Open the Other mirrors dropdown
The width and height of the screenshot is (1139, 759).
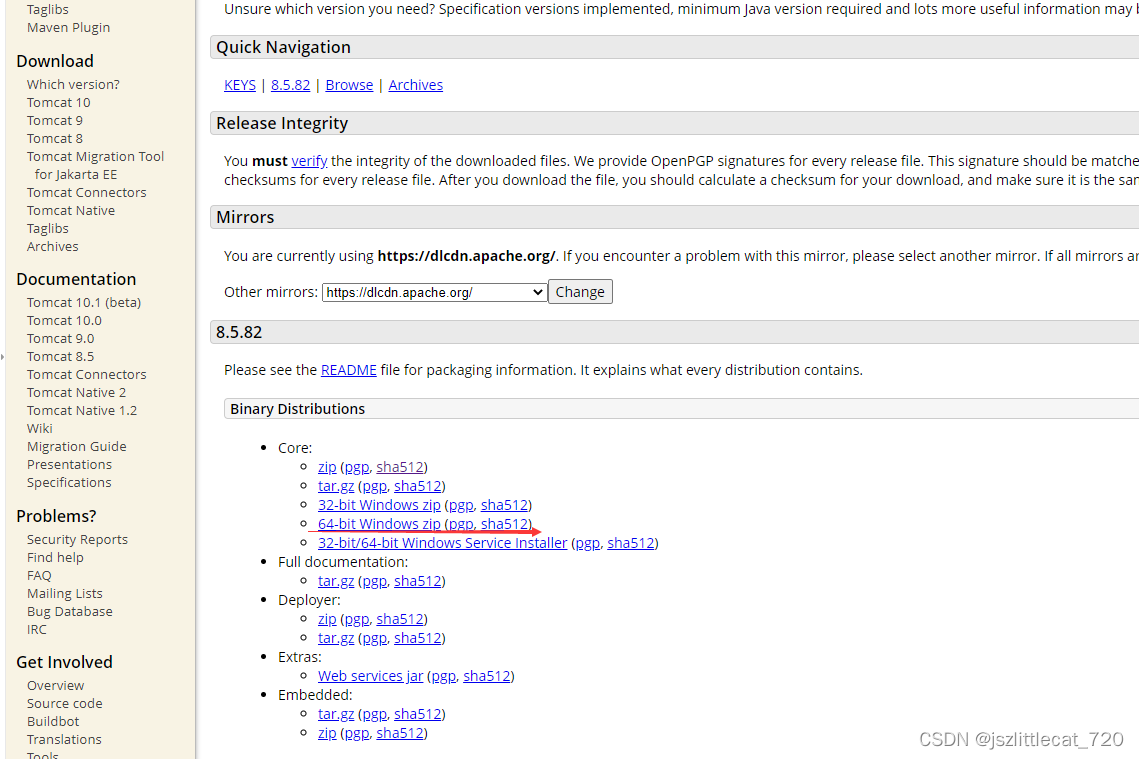[x=434, y=292]
